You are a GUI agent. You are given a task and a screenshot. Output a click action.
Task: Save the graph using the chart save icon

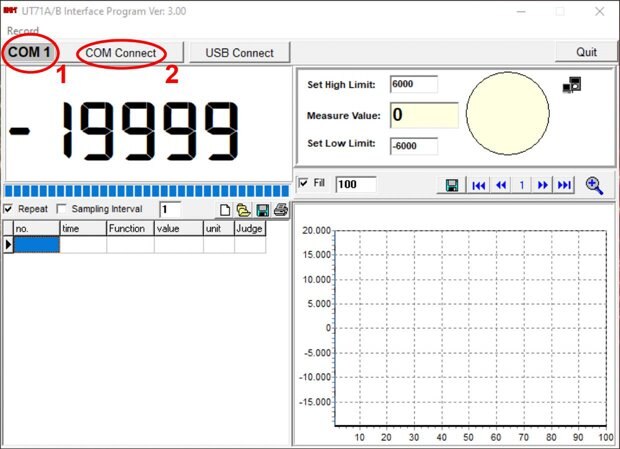[x=452, y=185]
